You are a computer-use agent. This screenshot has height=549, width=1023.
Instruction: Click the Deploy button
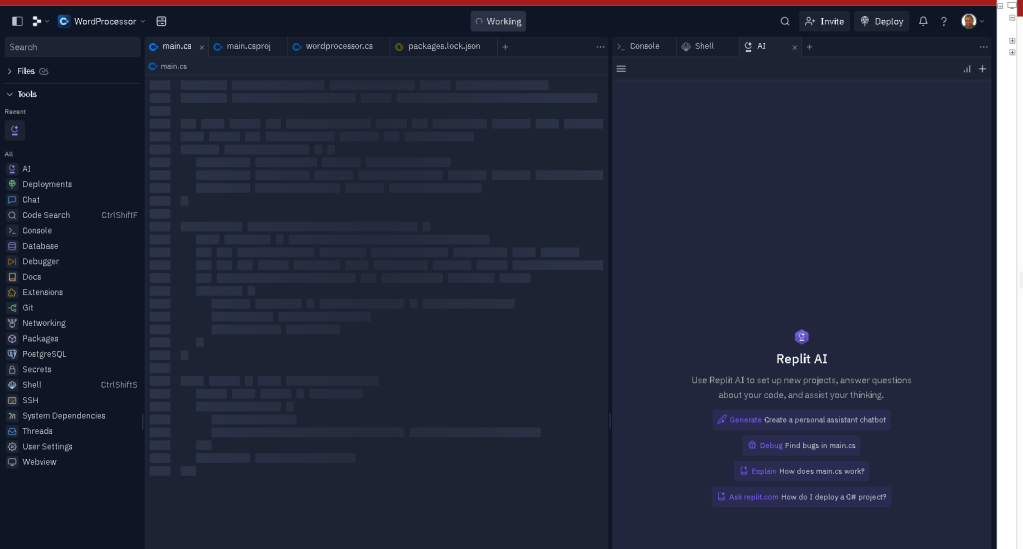(881, 22)
